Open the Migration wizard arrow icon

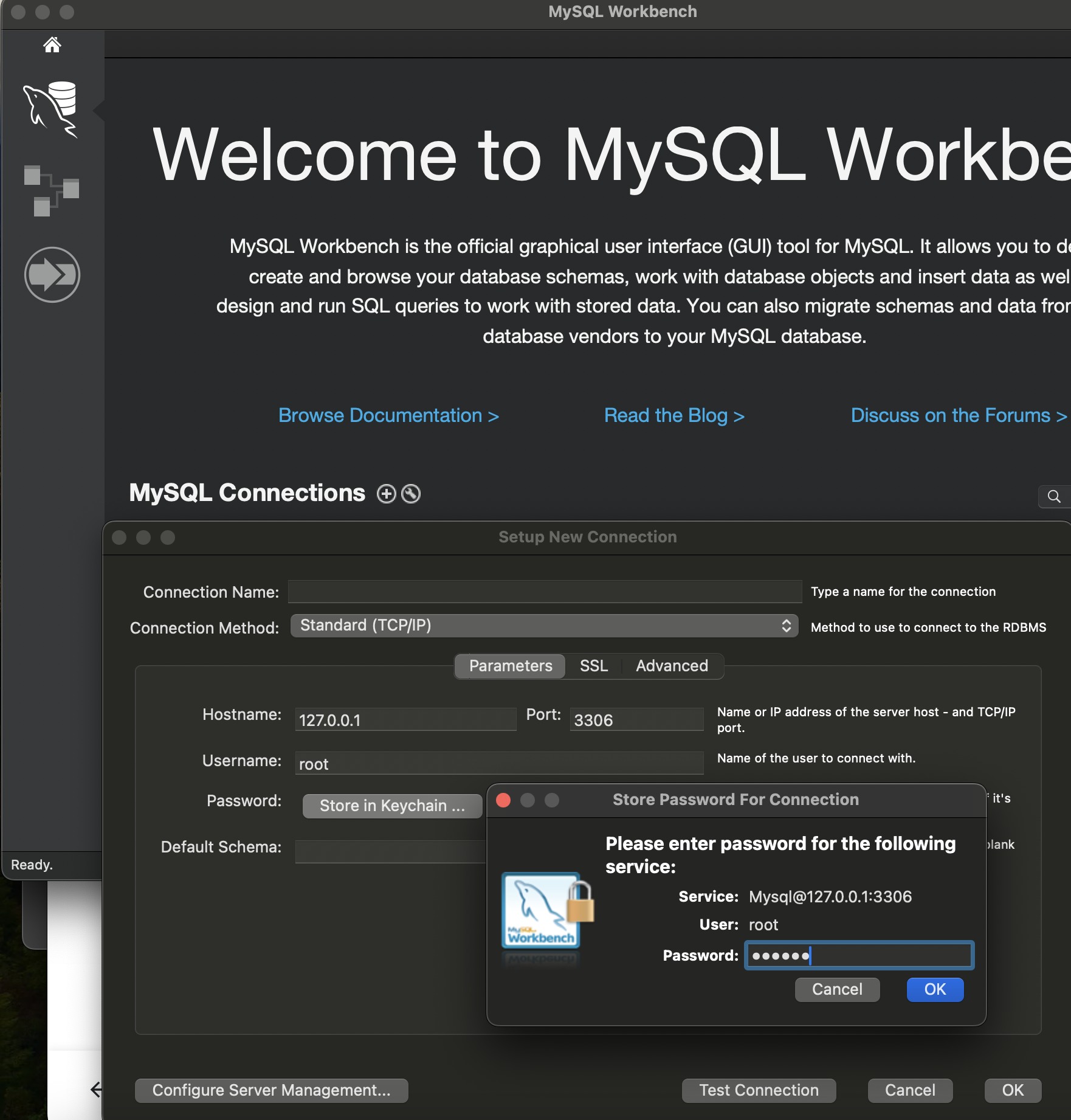(x=52, y=274)
